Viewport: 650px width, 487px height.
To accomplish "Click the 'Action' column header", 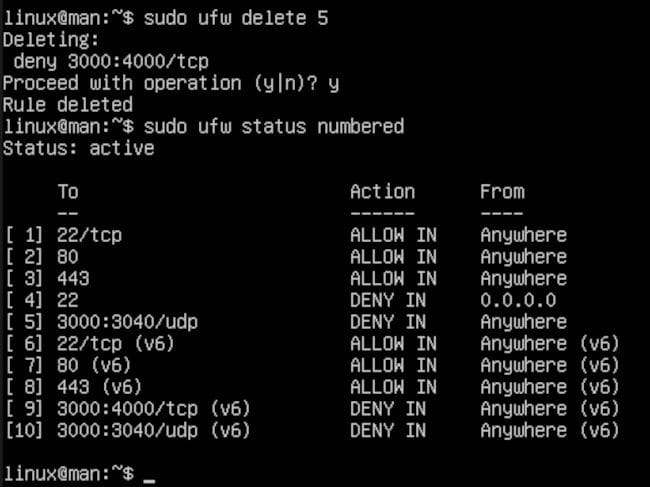I will click(x=382, y=191).
